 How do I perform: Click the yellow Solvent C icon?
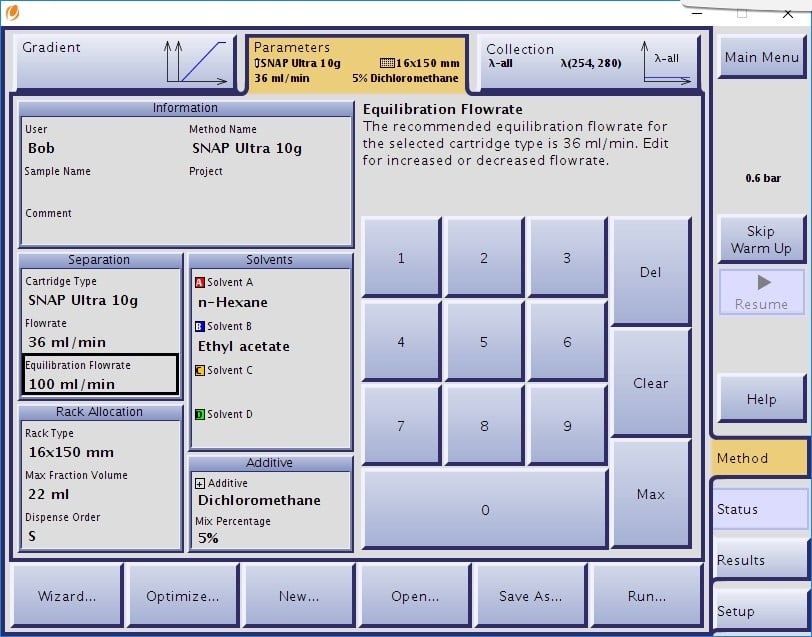click(x=200, y=371)
